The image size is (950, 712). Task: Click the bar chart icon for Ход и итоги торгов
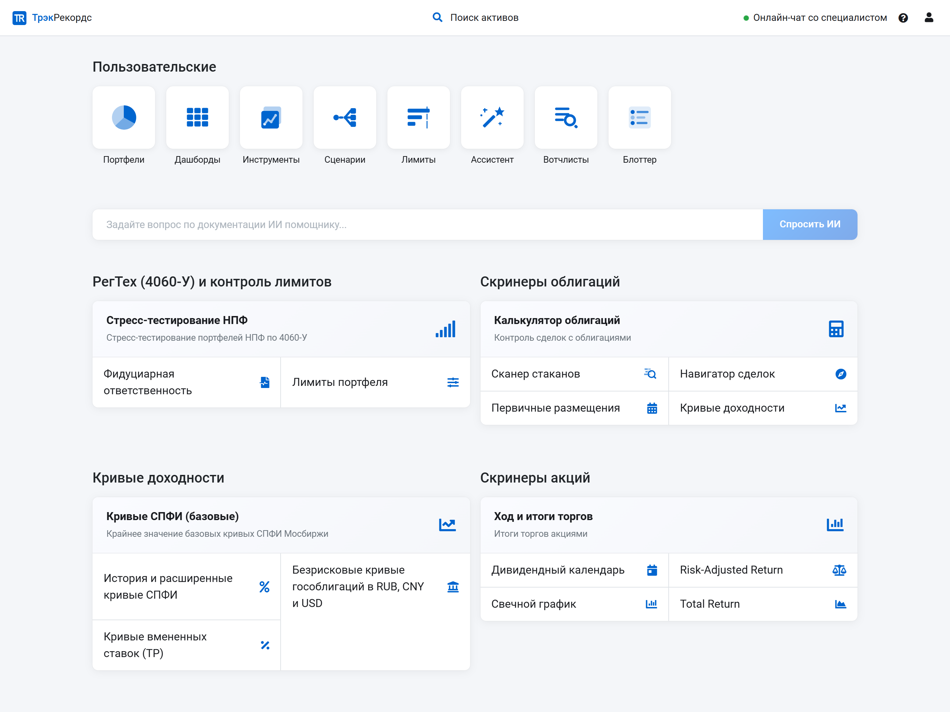click(x=835, y=525)
